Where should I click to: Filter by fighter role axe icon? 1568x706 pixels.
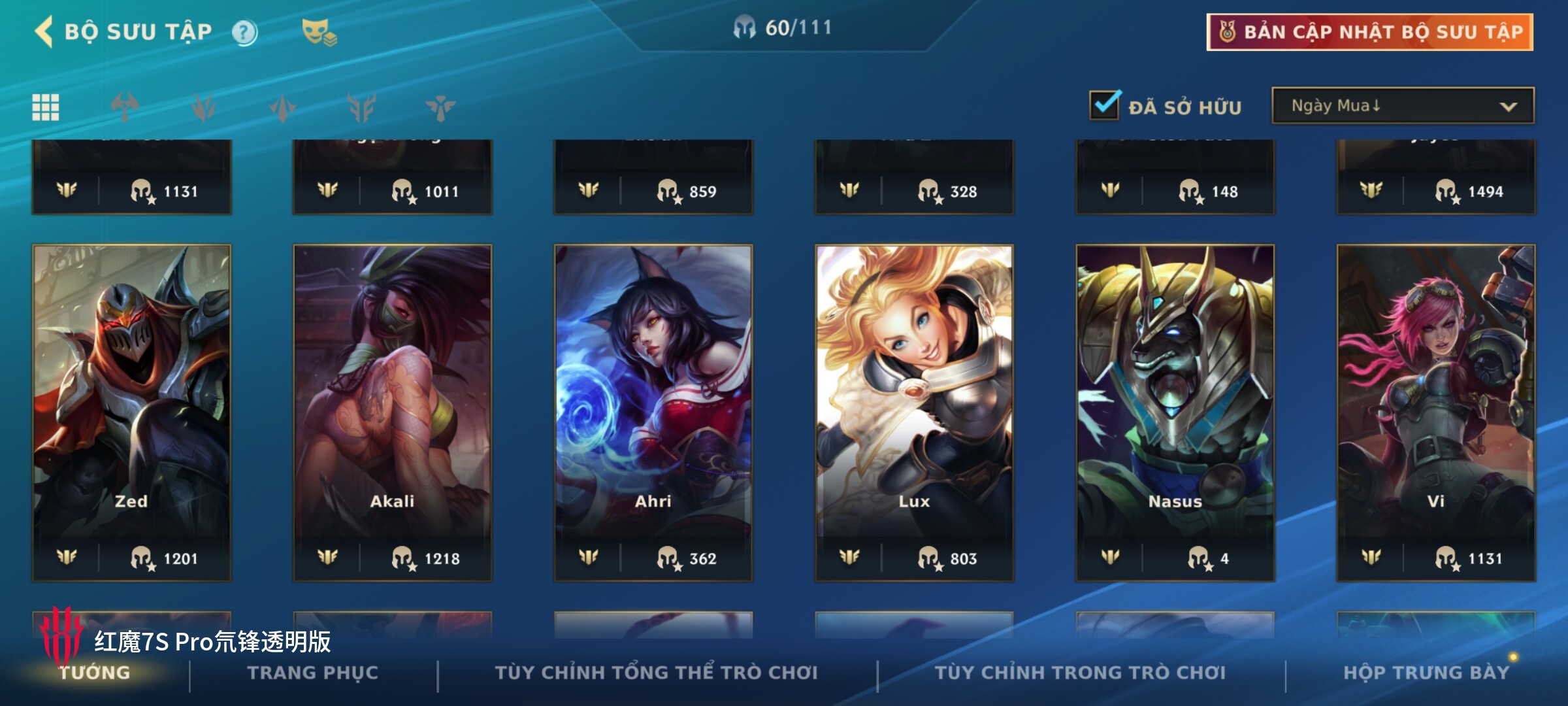(125, 107)
